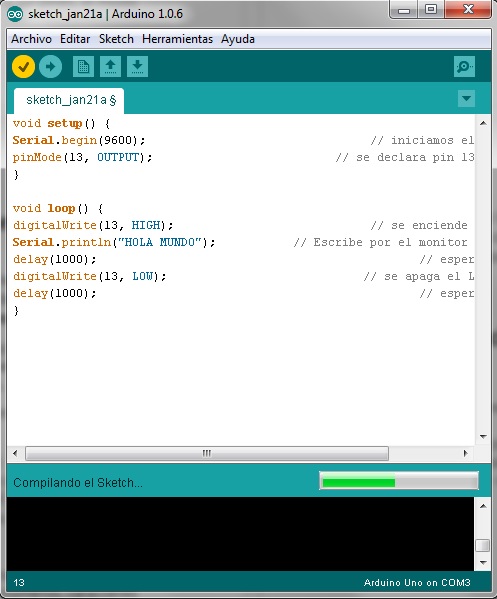Click the compile progress bar
This screenshot has width=497, height=599.
click(x=398, y=481)
